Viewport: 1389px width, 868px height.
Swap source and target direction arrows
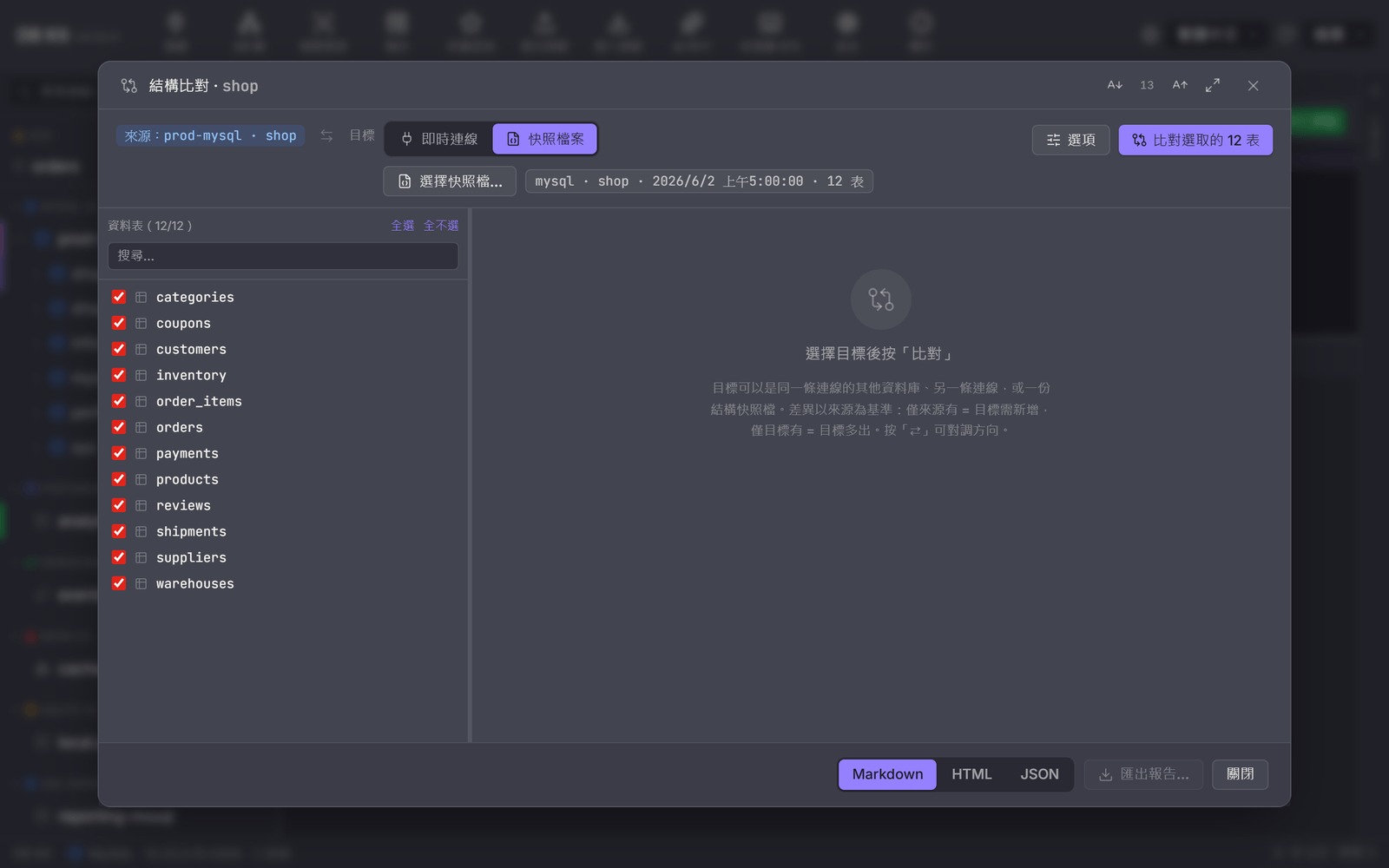[326, 135]
